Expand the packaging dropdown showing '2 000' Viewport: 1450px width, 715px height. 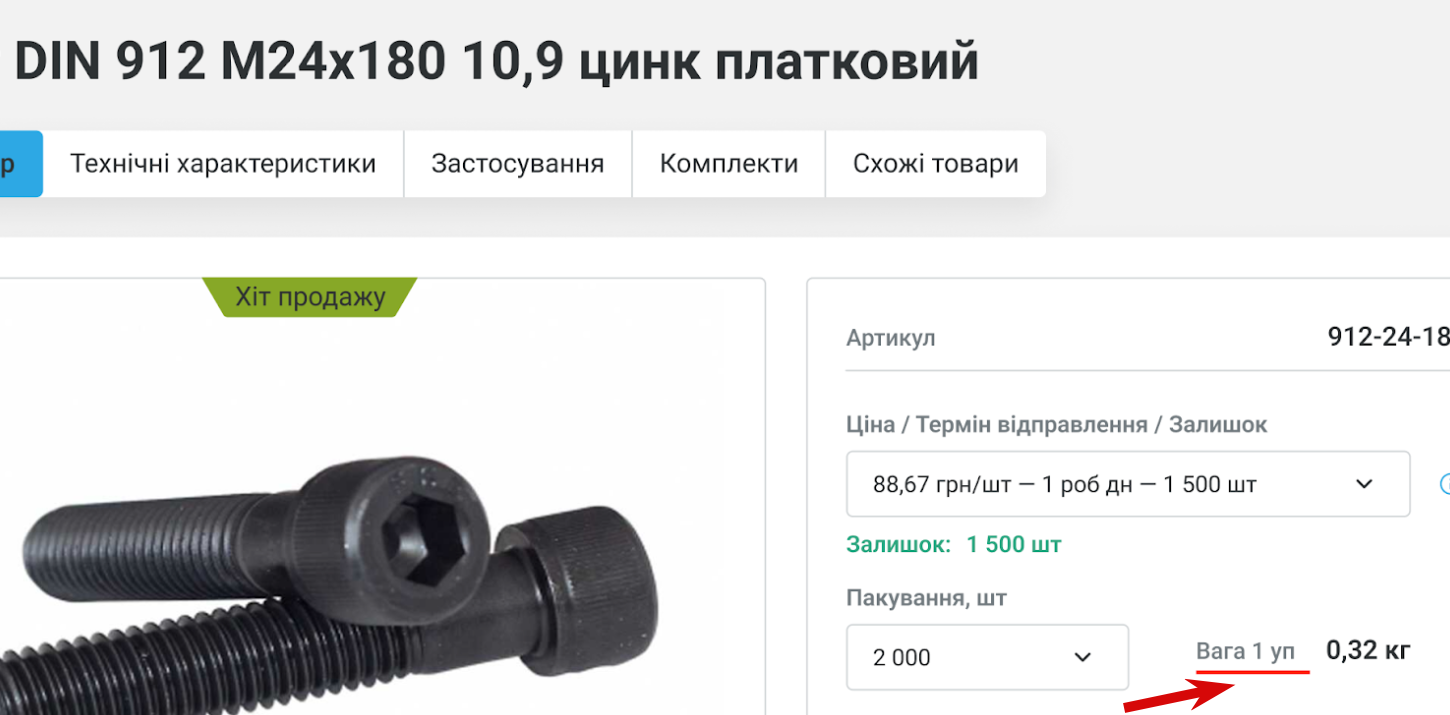click(987, 657)
